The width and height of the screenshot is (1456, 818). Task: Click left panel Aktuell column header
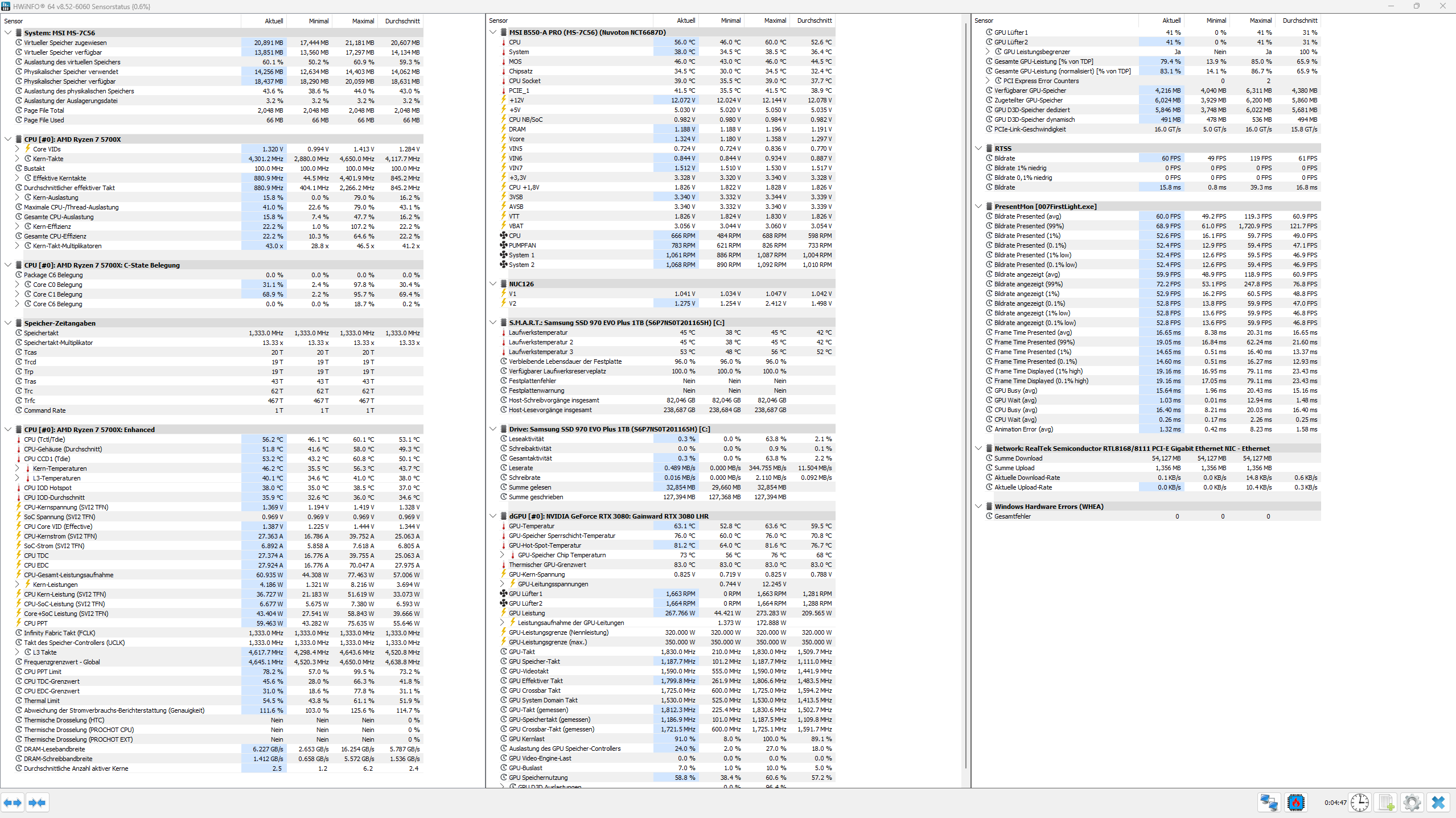264,21
